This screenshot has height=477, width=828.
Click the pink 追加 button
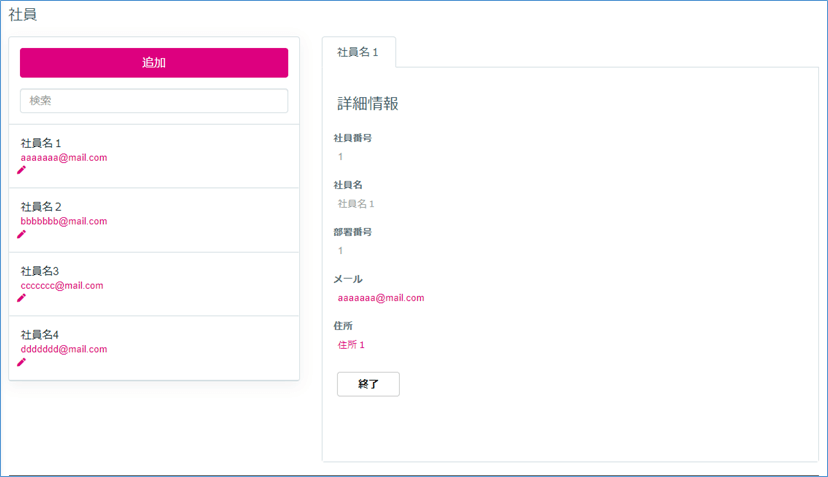coord(154,63)
